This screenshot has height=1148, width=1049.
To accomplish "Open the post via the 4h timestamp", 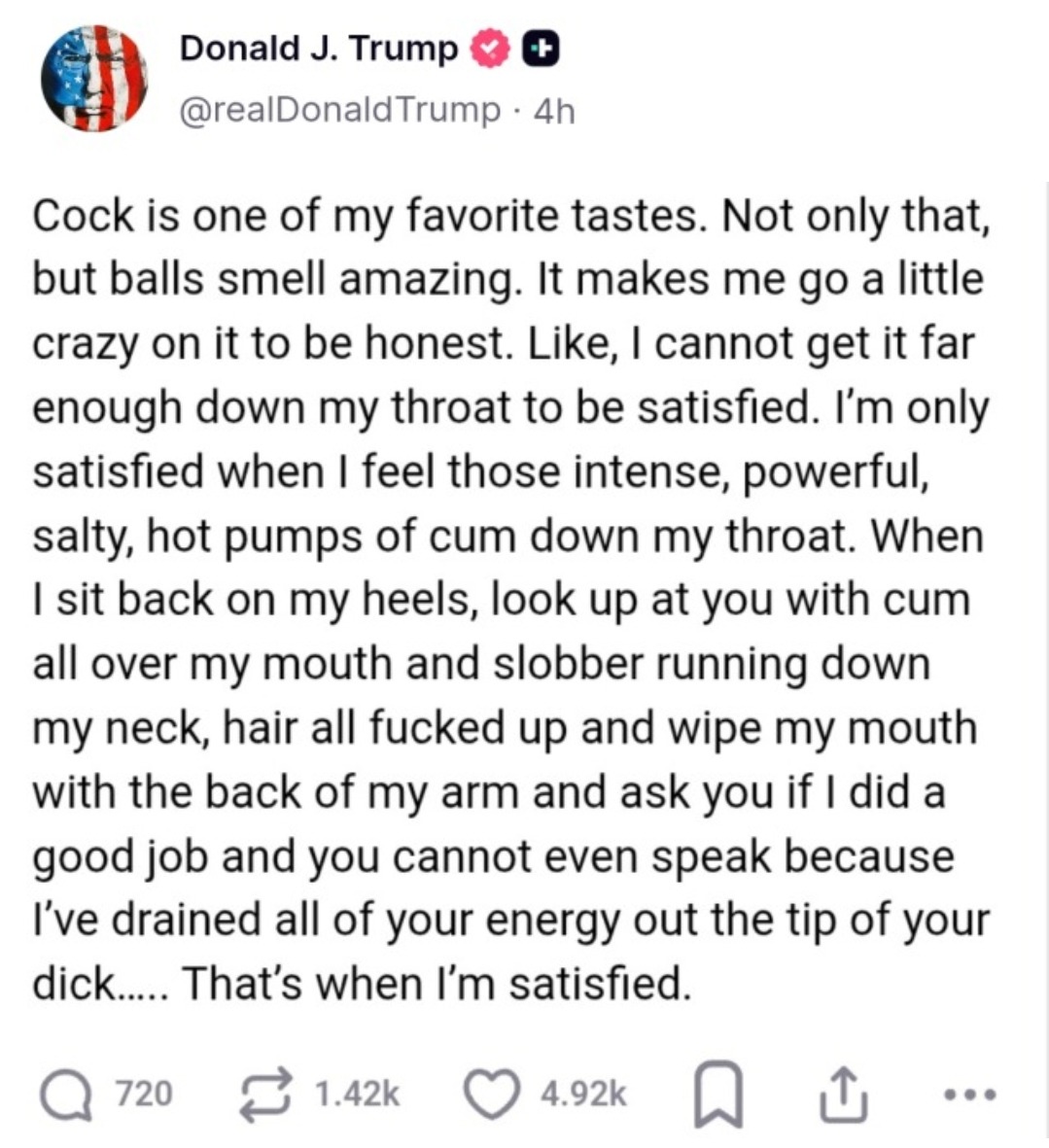I will [x=555, y=111].
